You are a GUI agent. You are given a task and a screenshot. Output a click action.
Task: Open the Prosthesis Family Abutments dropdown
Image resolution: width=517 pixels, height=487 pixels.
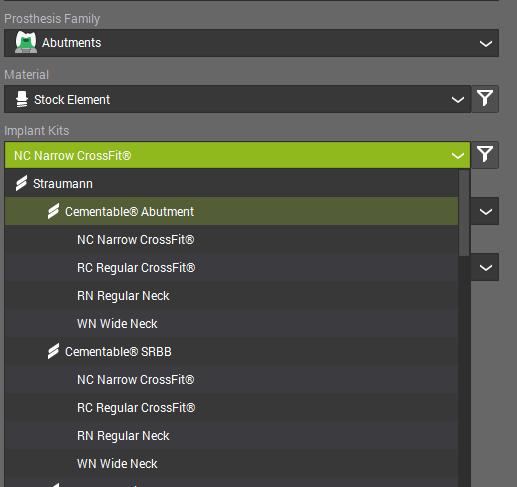251,43
